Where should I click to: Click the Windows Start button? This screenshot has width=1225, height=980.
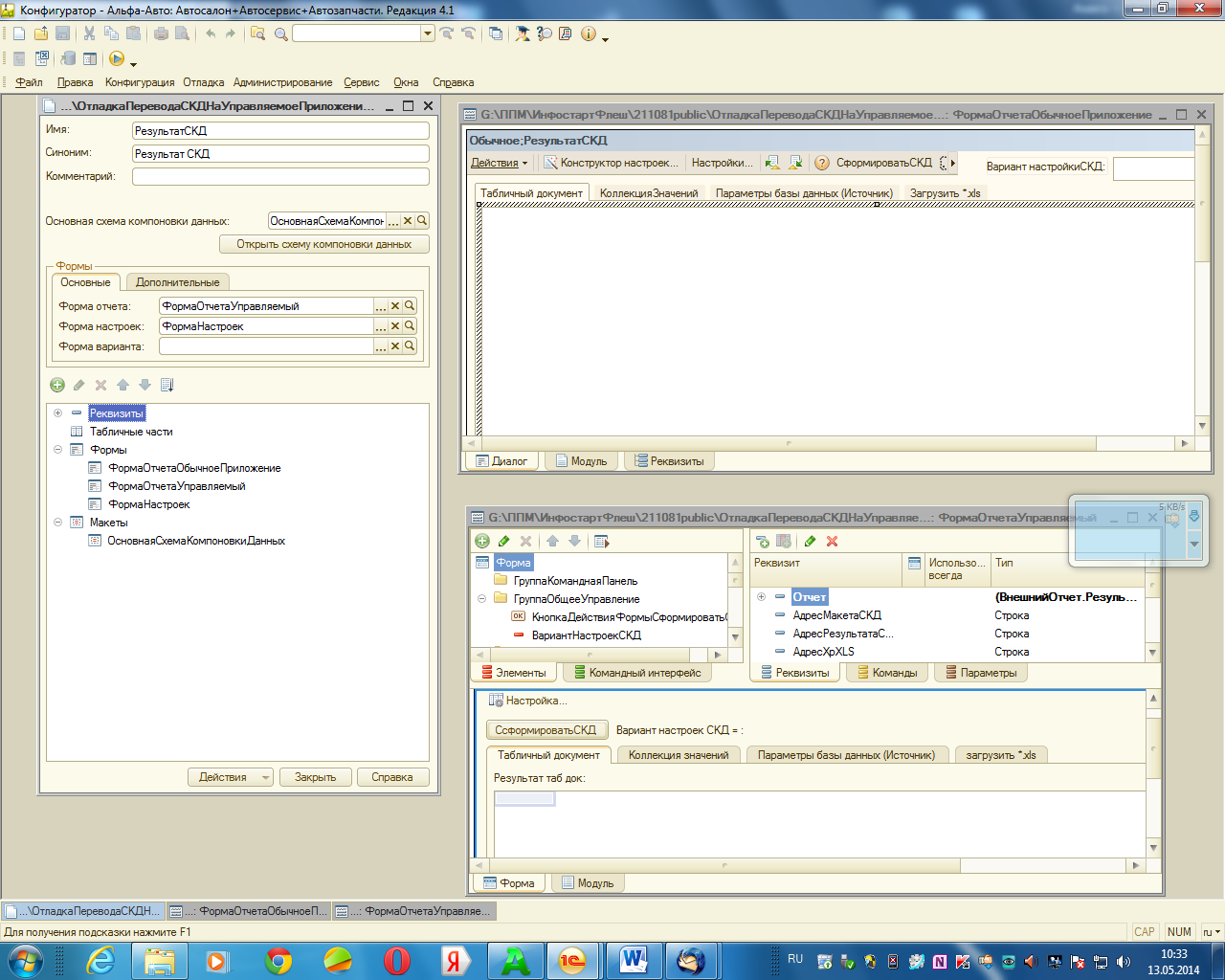click(x=25, y=960)
